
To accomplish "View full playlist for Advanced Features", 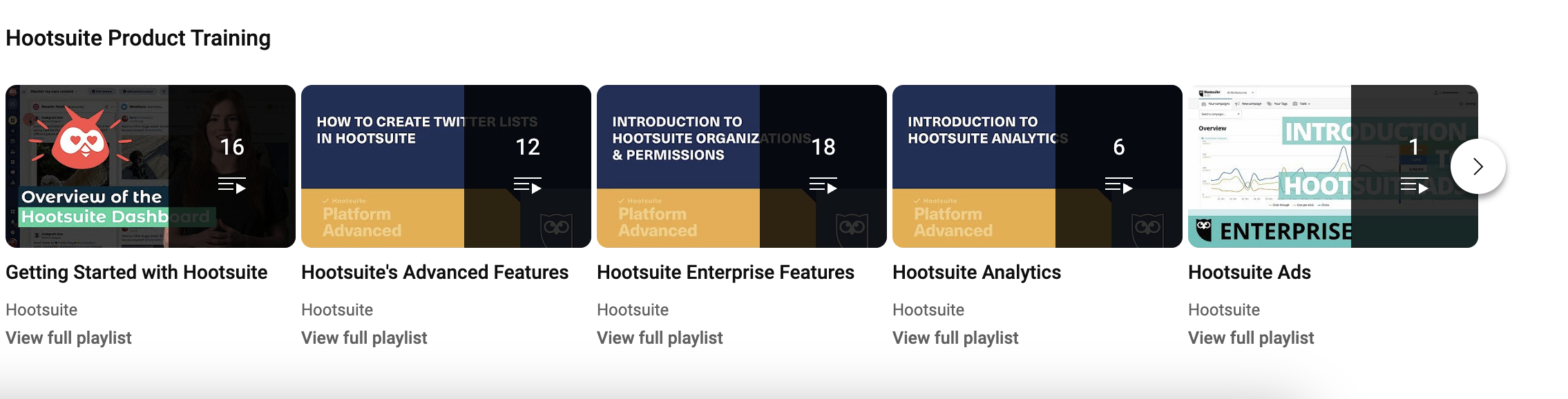I will [x=364, y=338].
